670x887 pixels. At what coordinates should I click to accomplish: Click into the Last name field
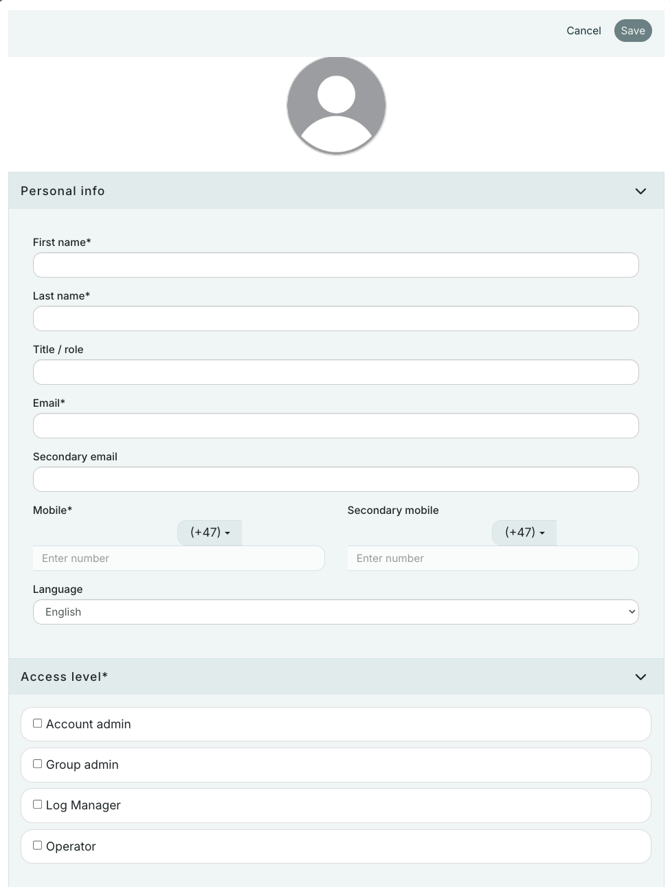(x=336, y=319)
